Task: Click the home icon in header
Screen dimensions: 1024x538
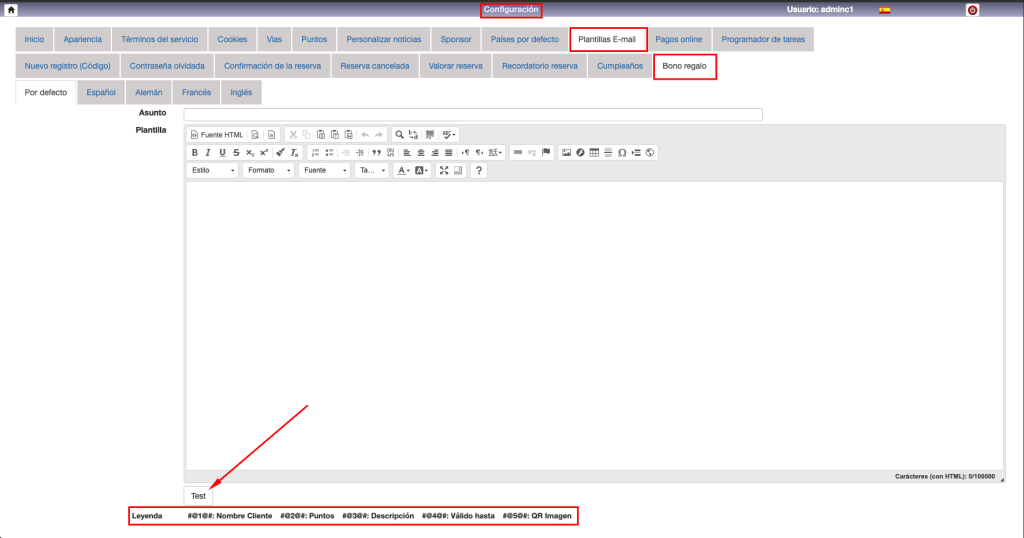Action: (x=11, y=10)
